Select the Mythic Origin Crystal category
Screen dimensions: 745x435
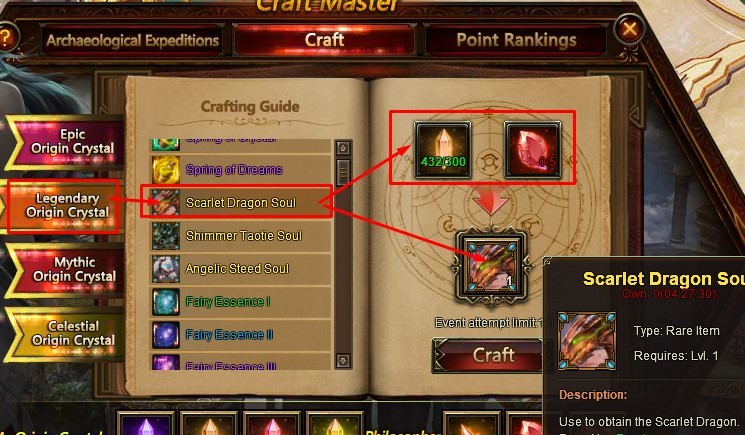pos(67,269)
